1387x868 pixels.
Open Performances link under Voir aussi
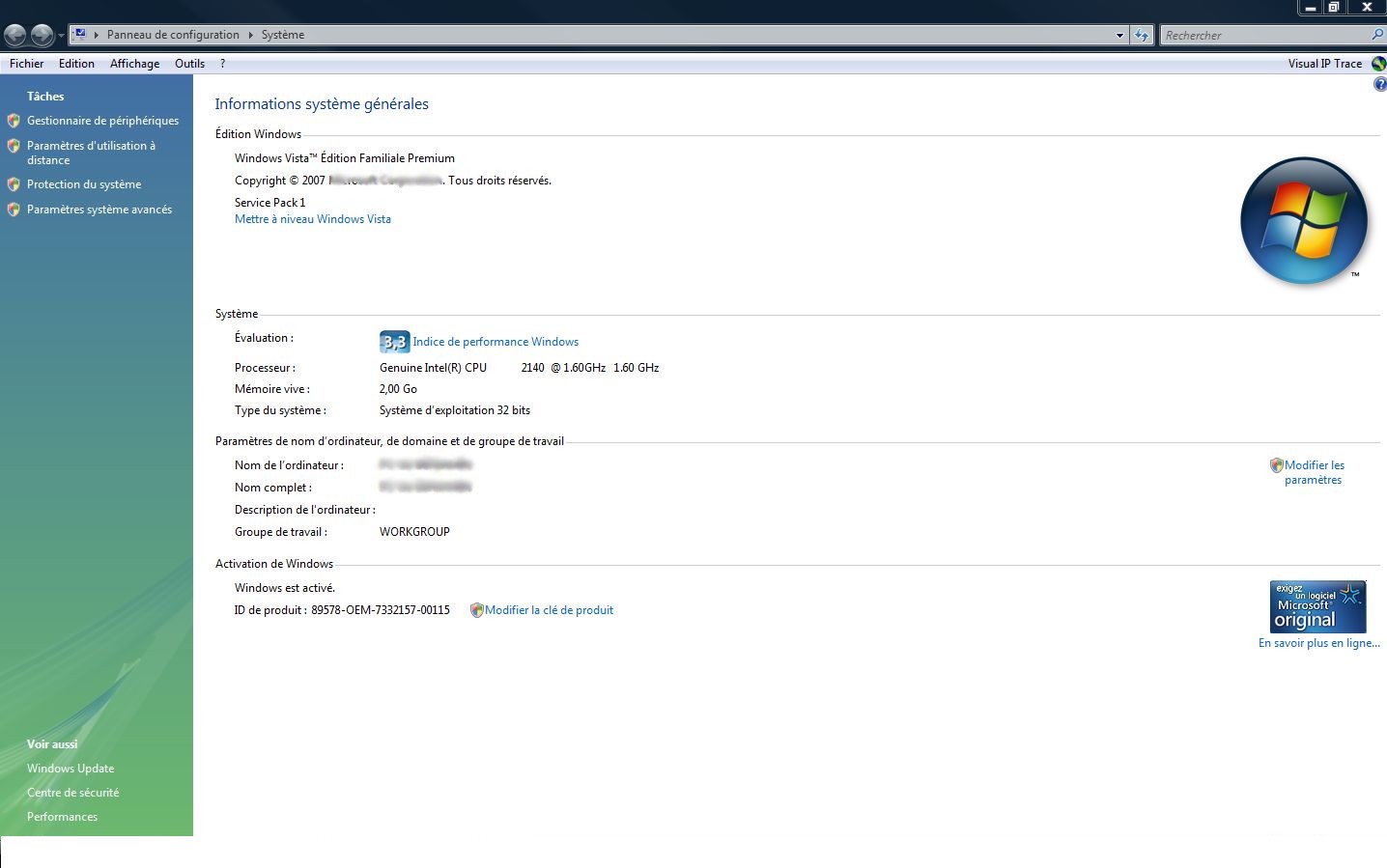63,817
